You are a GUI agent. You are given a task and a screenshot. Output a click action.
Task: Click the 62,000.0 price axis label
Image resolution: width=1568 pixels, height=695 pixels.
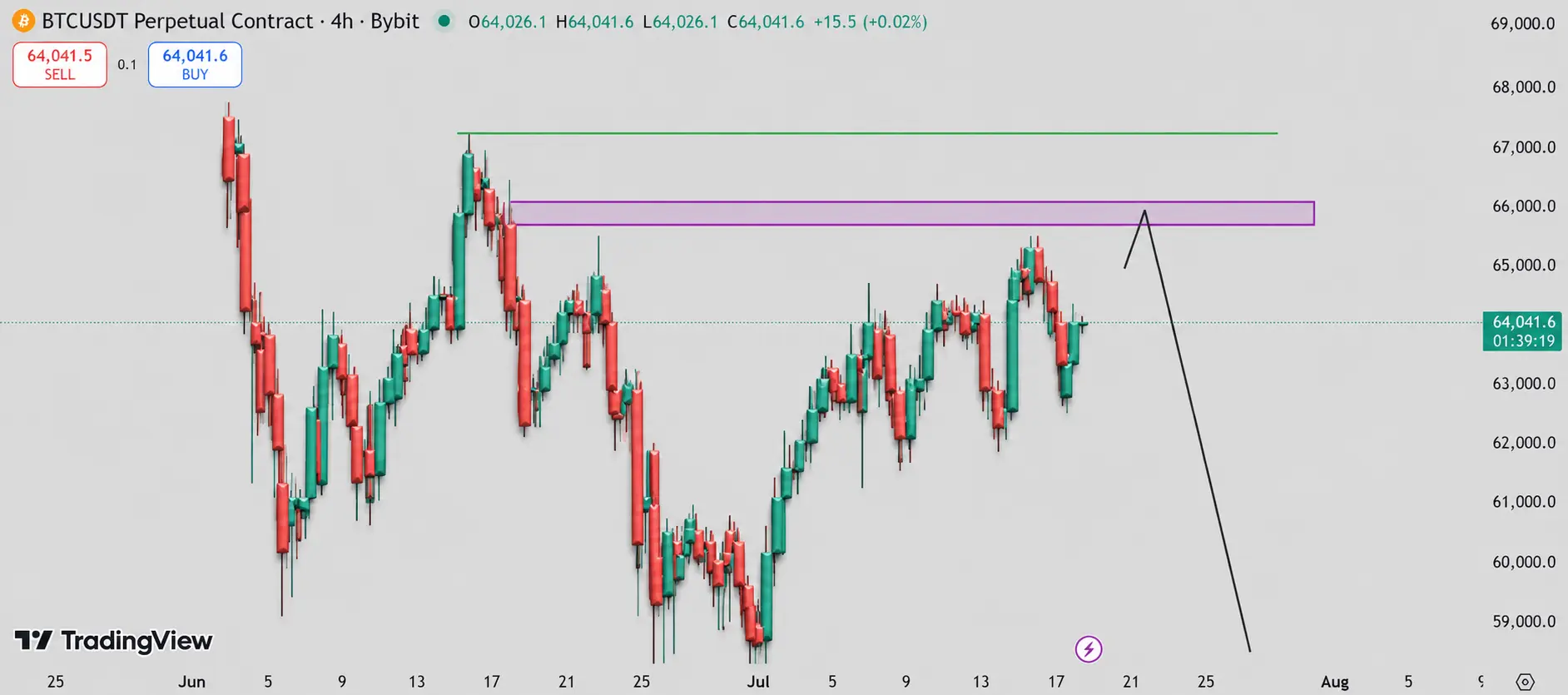click(1523, 443)
